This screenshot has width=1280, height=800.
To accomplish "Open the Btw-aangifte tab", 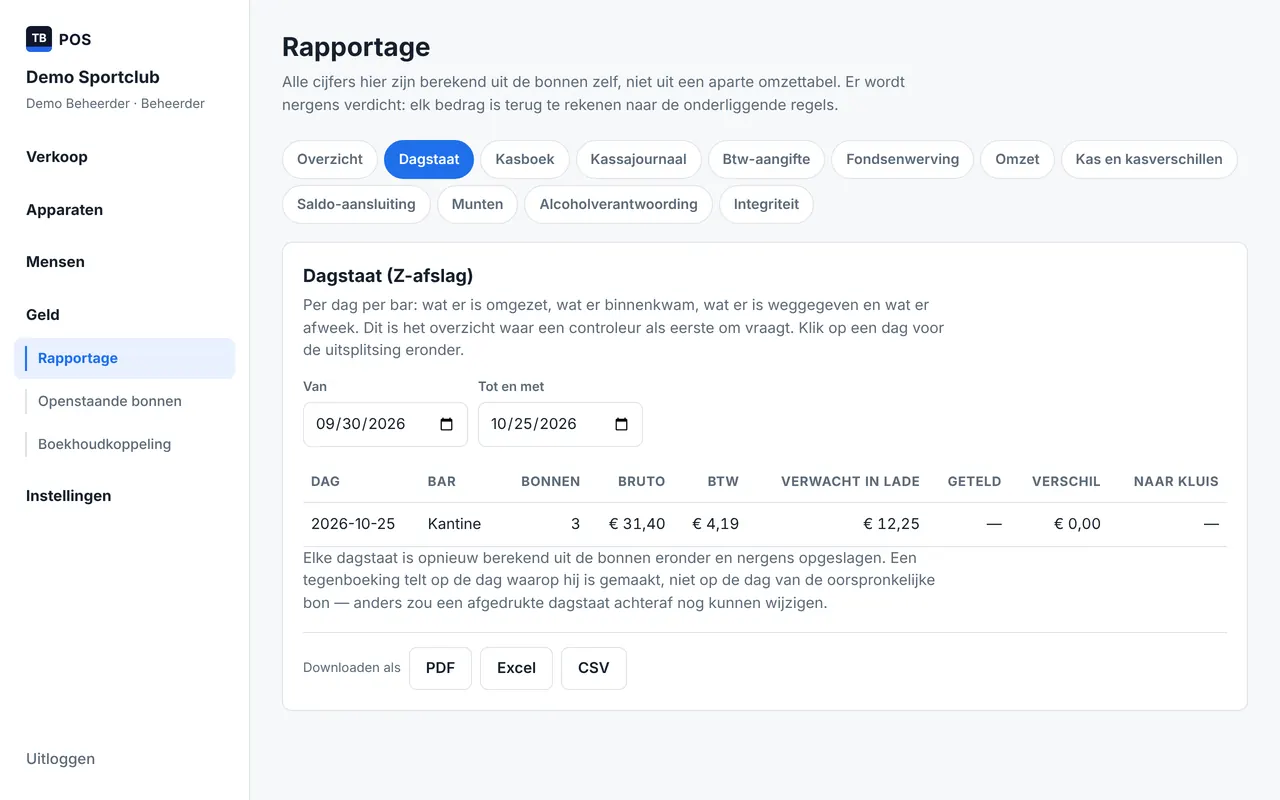I will pyautogui.click(x=766, y=159).
